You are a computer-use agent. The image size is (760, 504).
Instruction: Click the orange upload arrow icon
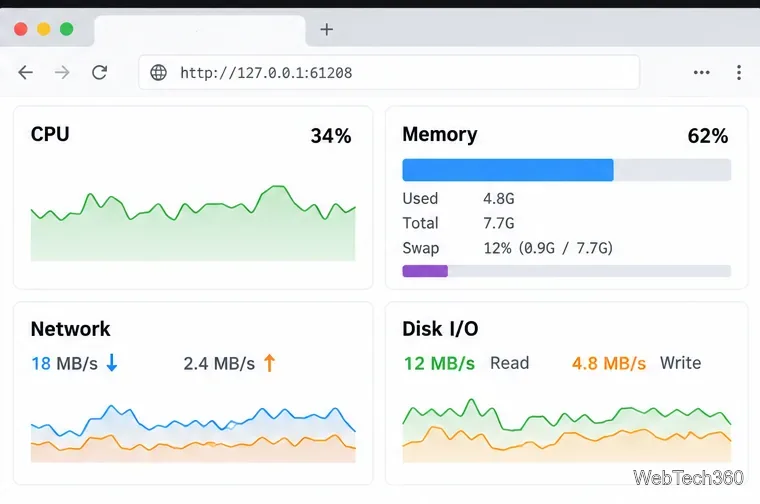click(x=269, y=362)
